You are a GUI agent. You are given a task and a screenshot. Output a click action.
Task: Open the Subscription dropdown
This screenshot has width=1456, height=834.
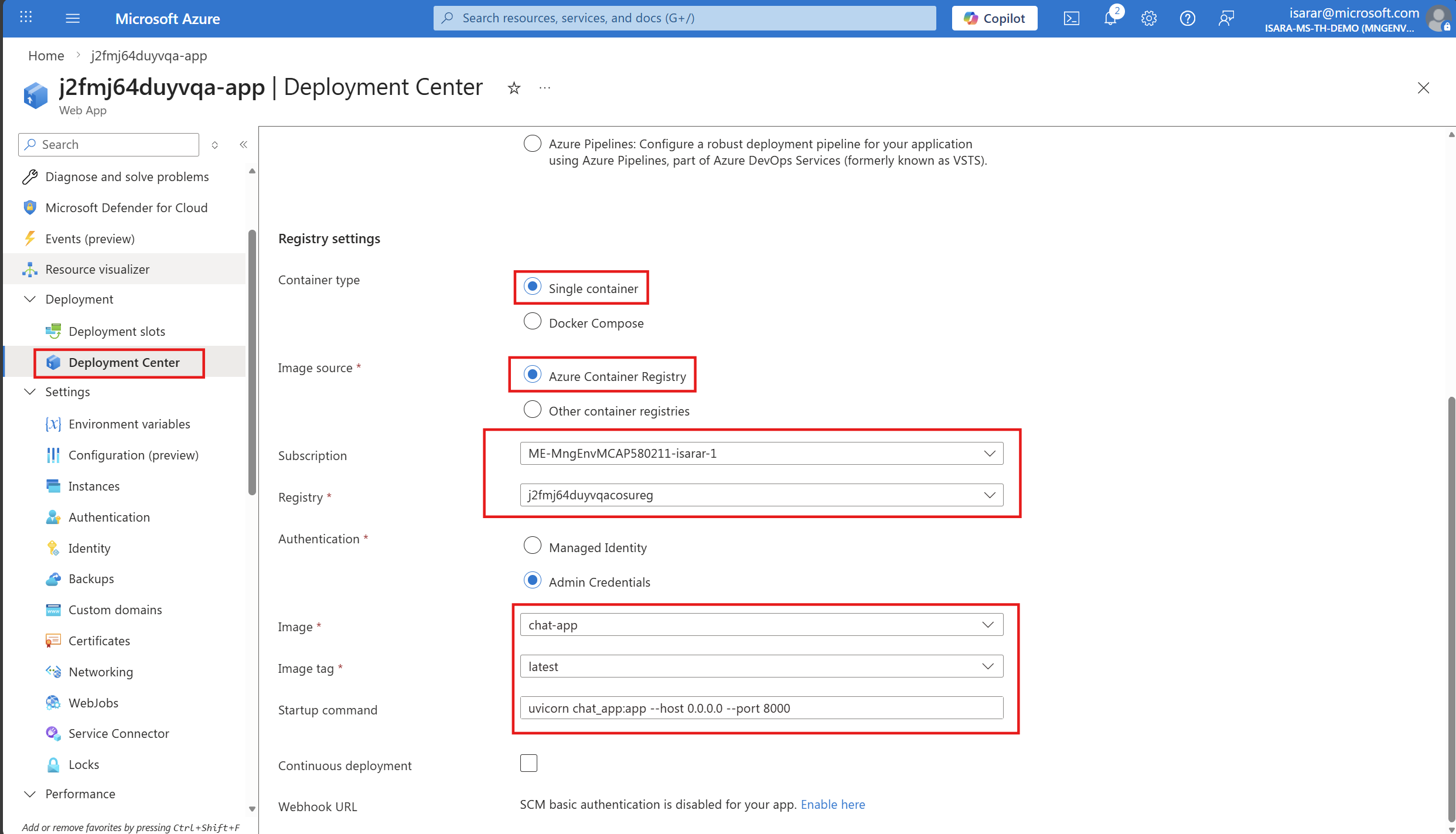[x=761, y=453]
